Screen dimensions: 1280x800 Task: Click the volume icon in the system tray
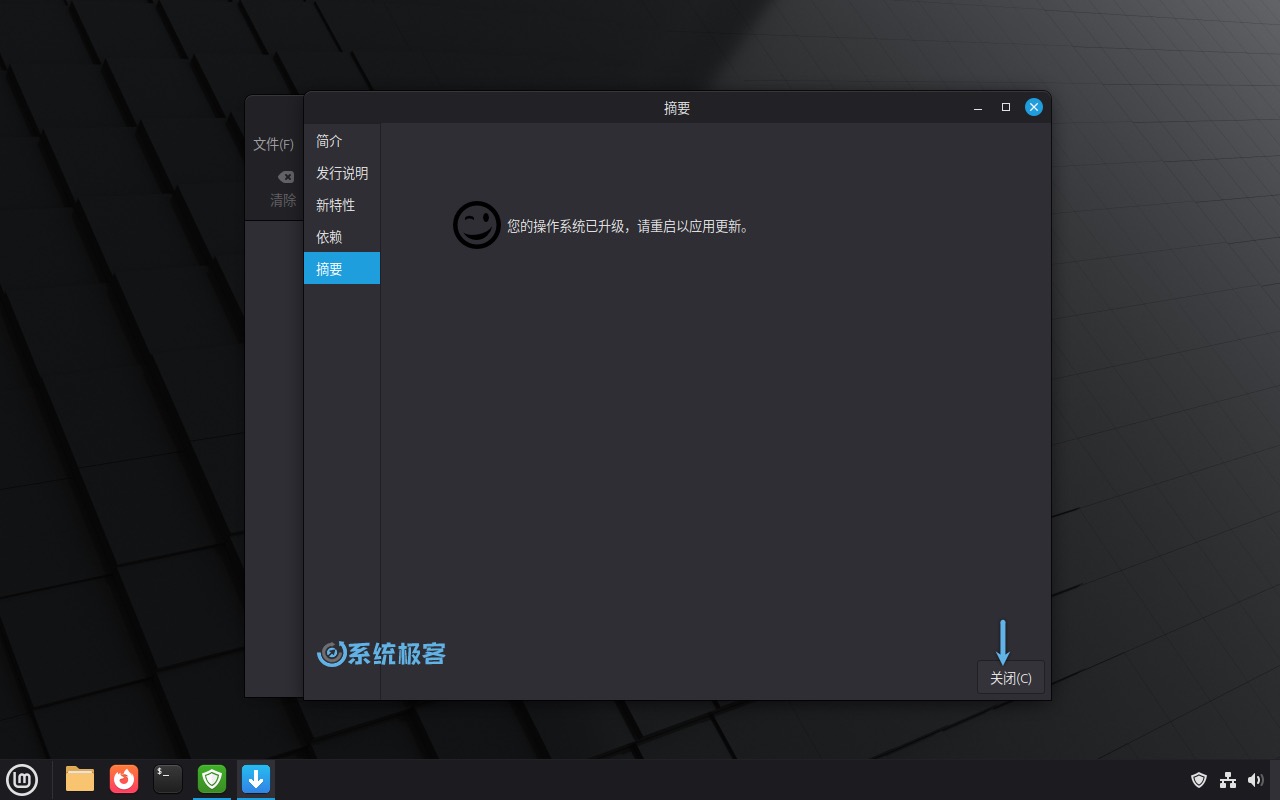click(x=1256, y=779)
